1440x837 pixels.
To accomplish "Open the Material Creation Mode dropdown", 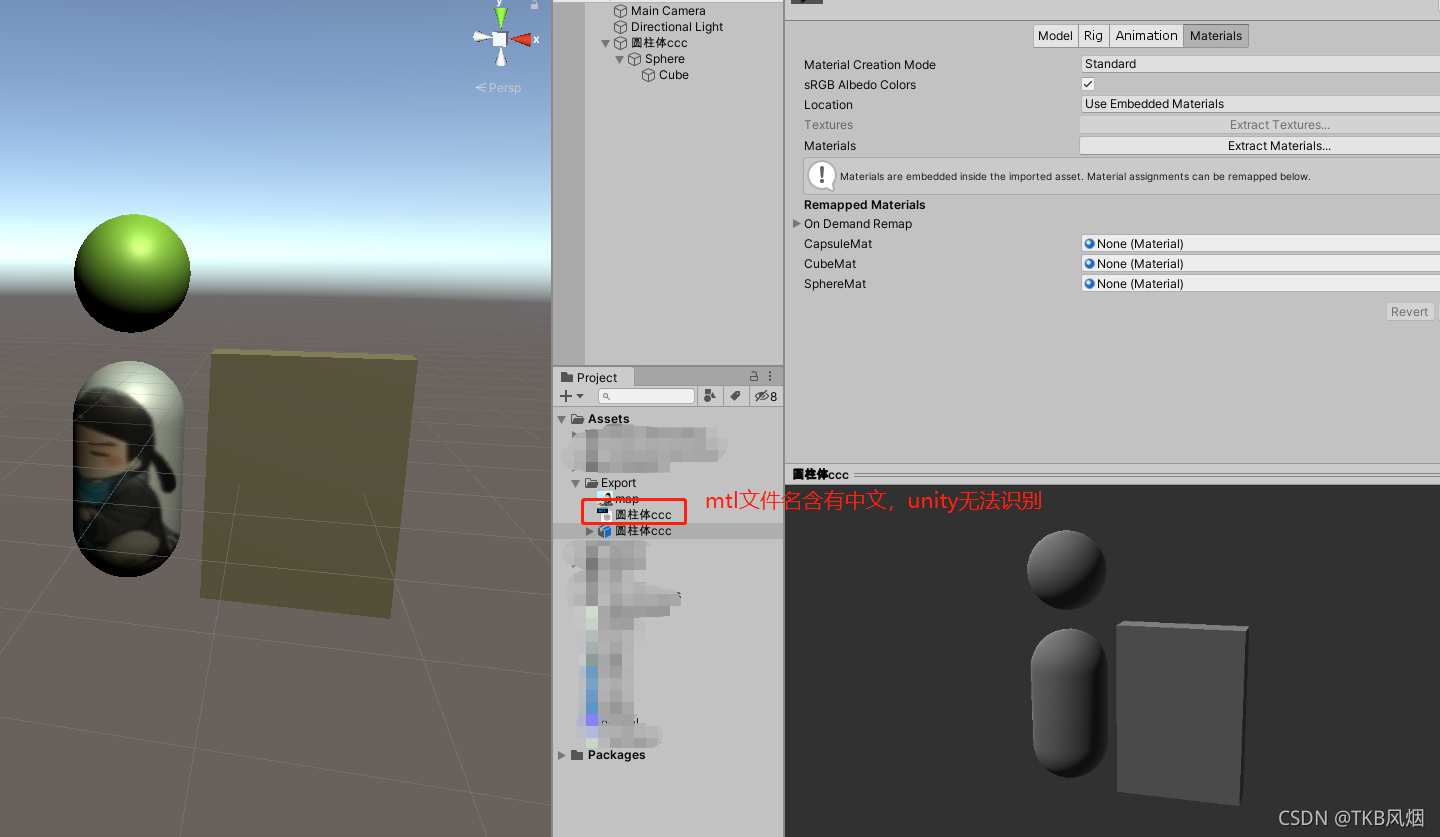I will pos(1260,64).
